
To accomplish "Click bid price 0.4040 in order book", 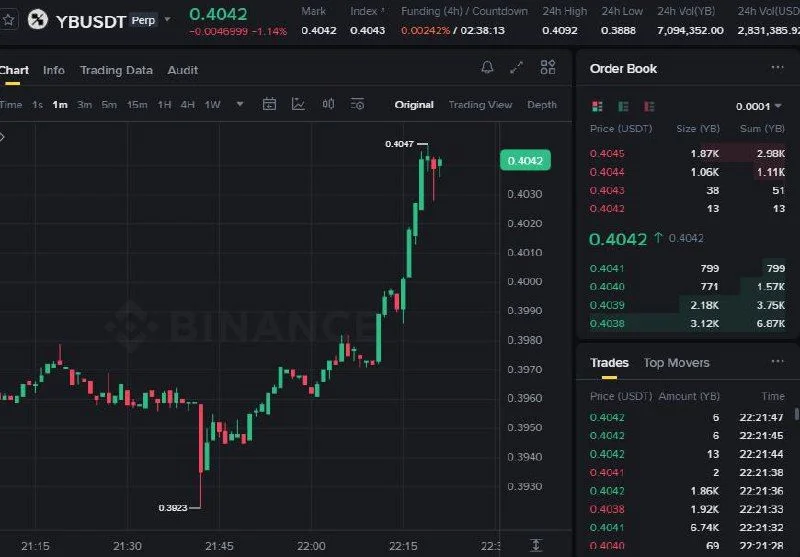I will [607, 287].
